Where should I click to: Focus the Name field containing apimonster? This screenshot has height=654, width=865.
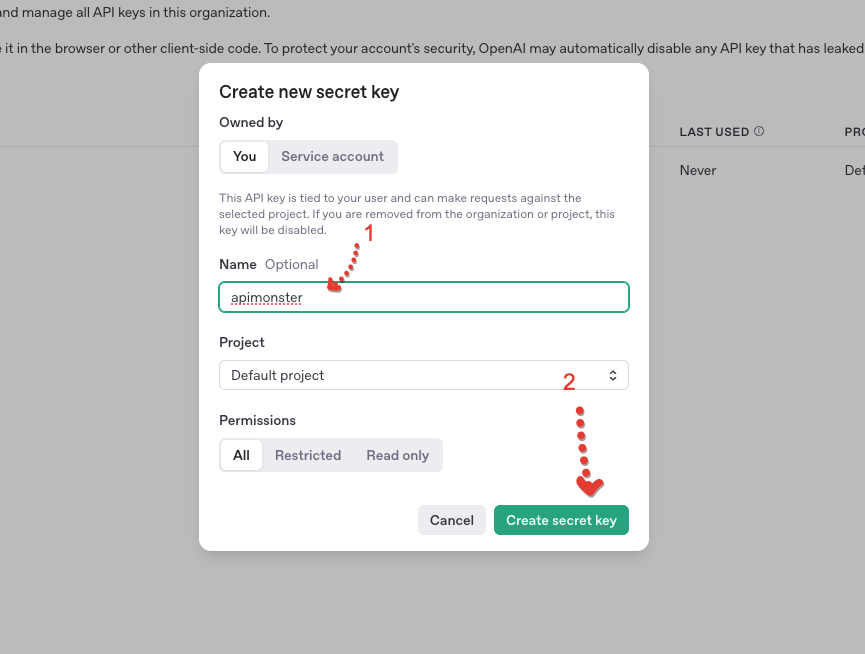(424, 297)
